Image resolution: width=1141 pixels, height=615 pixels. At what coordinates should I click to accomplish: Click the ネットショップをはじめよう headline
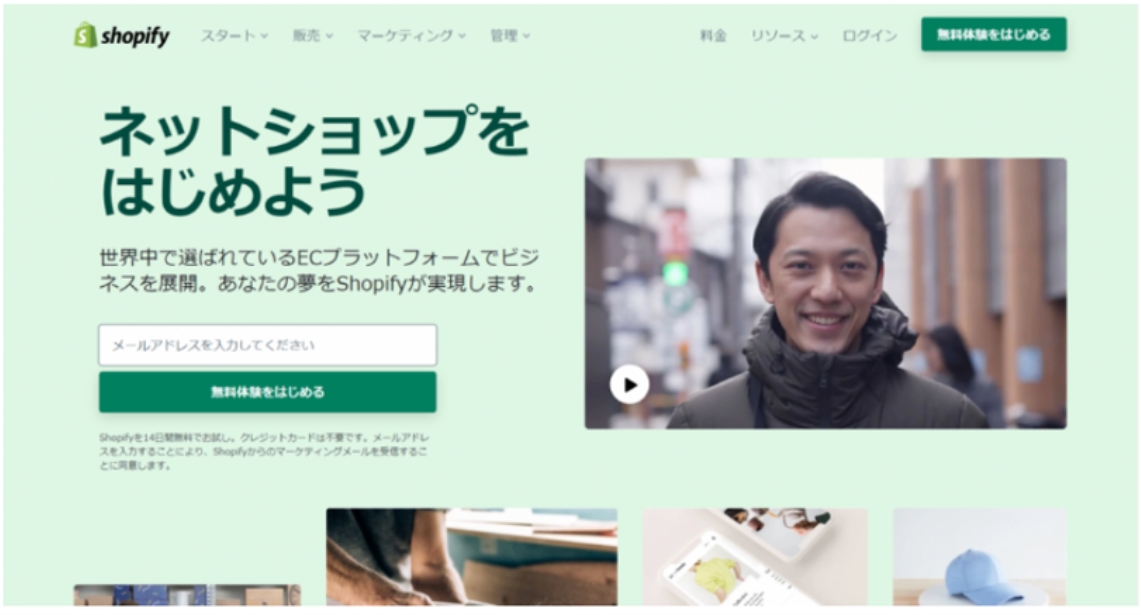pos(314,161)
